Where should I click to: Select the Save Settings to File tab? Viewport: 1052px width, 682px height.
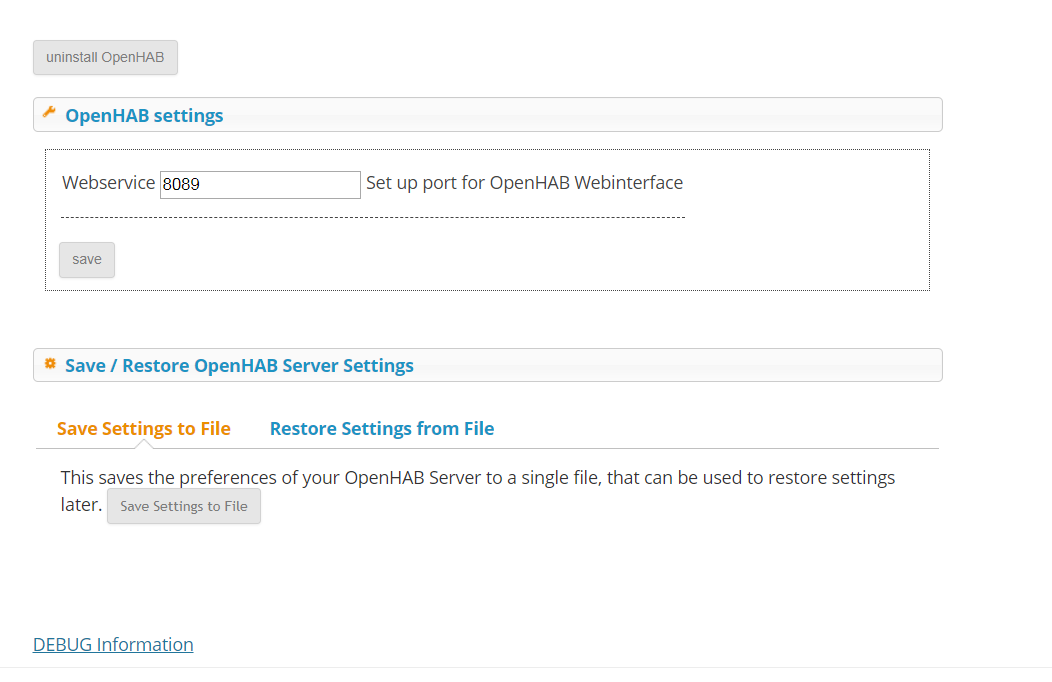coord(144,429)
